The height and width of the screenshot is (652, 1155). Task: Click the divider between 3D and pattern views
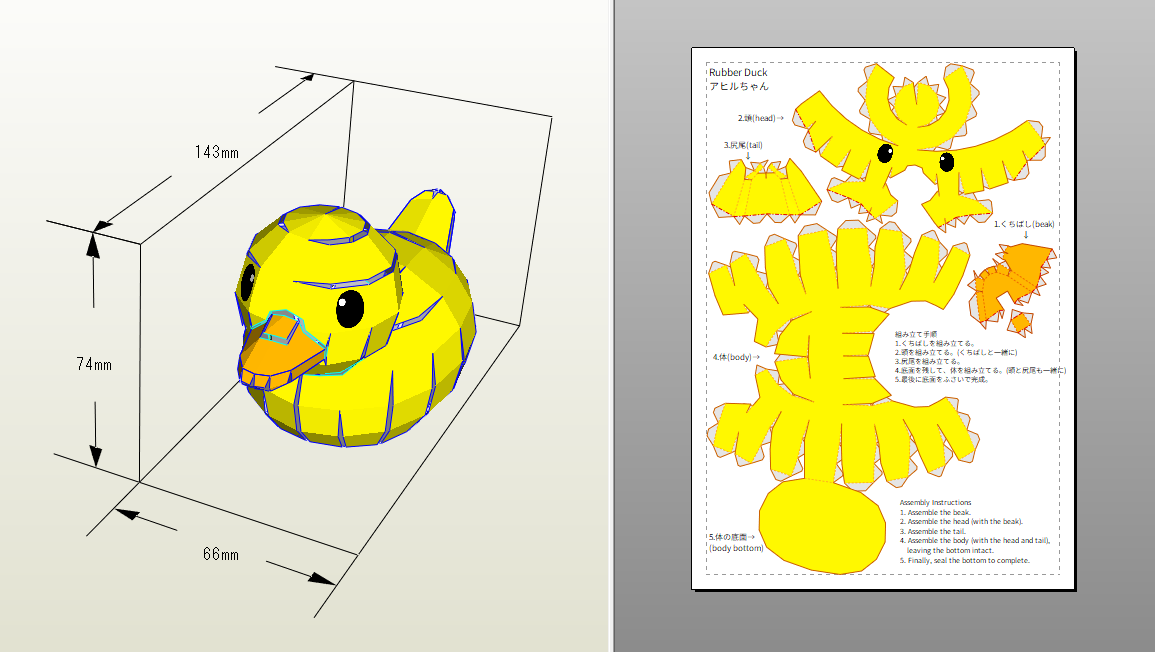(x=613, y=326)
